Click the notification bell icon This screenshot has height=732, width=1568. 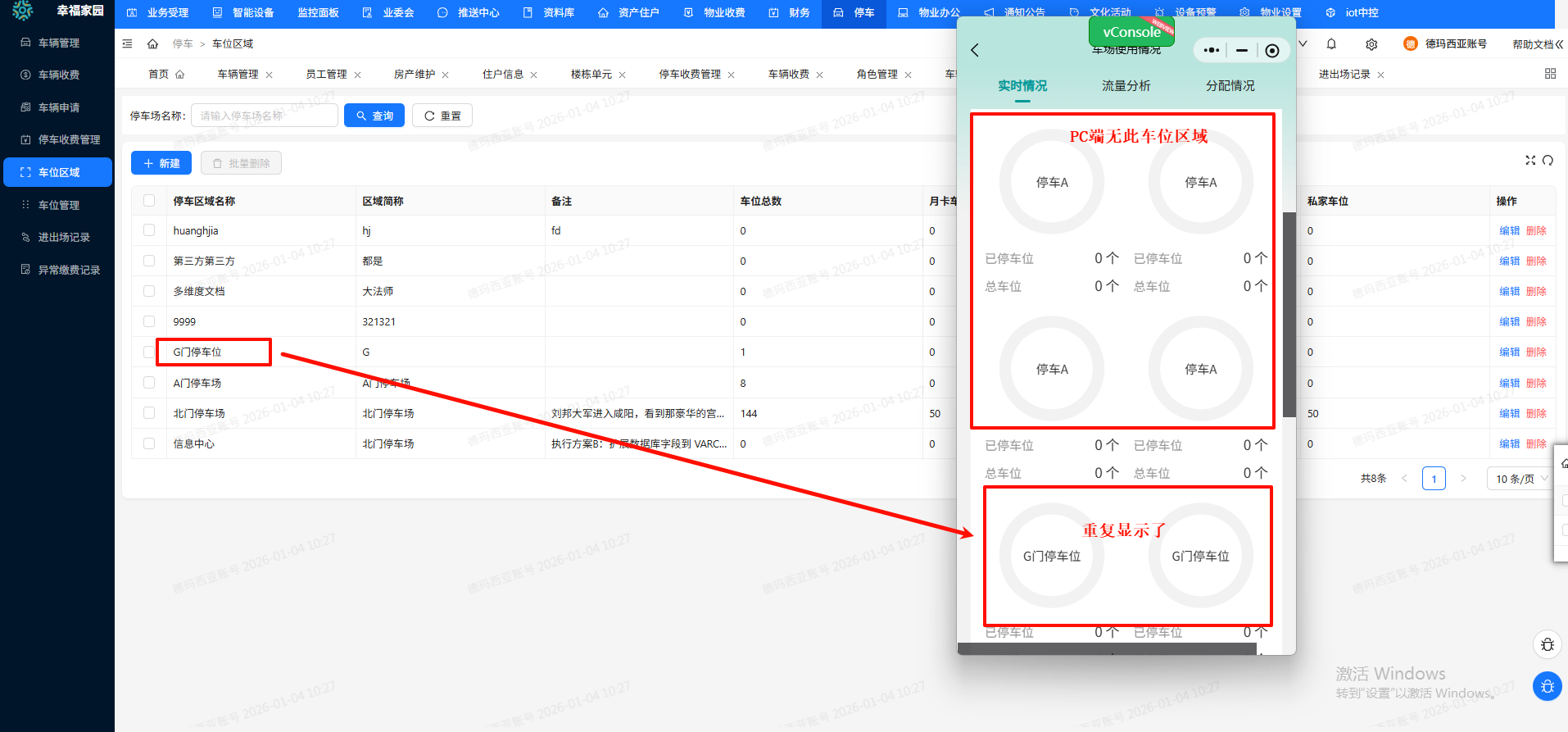coord(1331,44)
